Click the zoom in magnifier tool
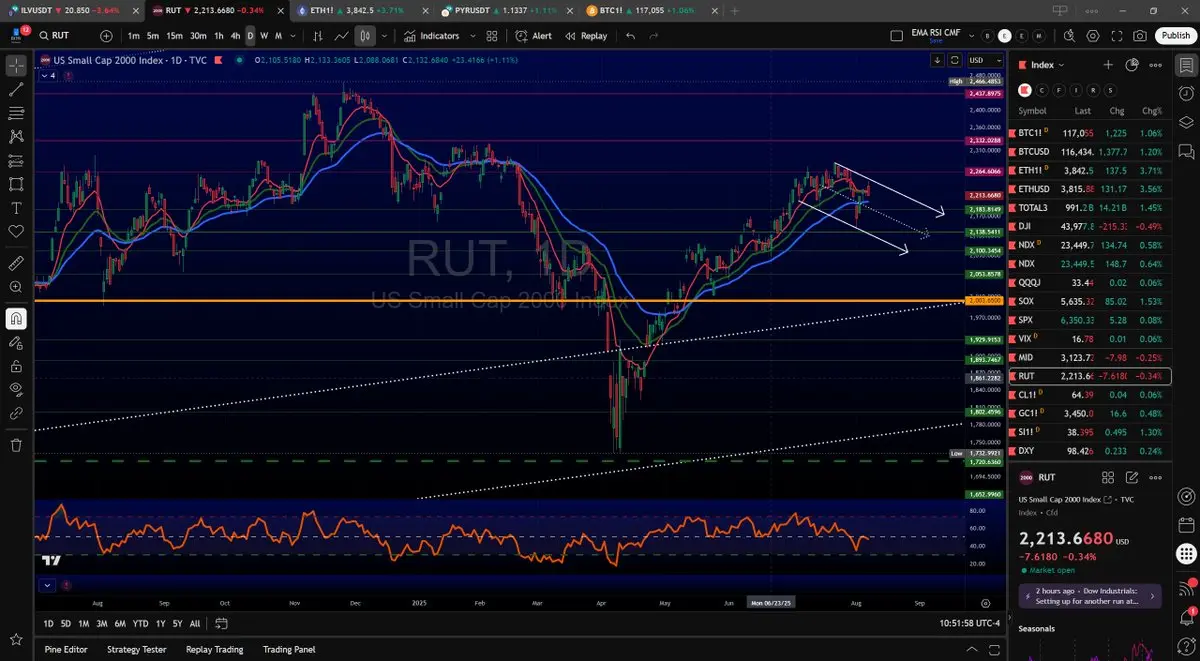This screenshot has width=1200, height=661. point(16,287)
